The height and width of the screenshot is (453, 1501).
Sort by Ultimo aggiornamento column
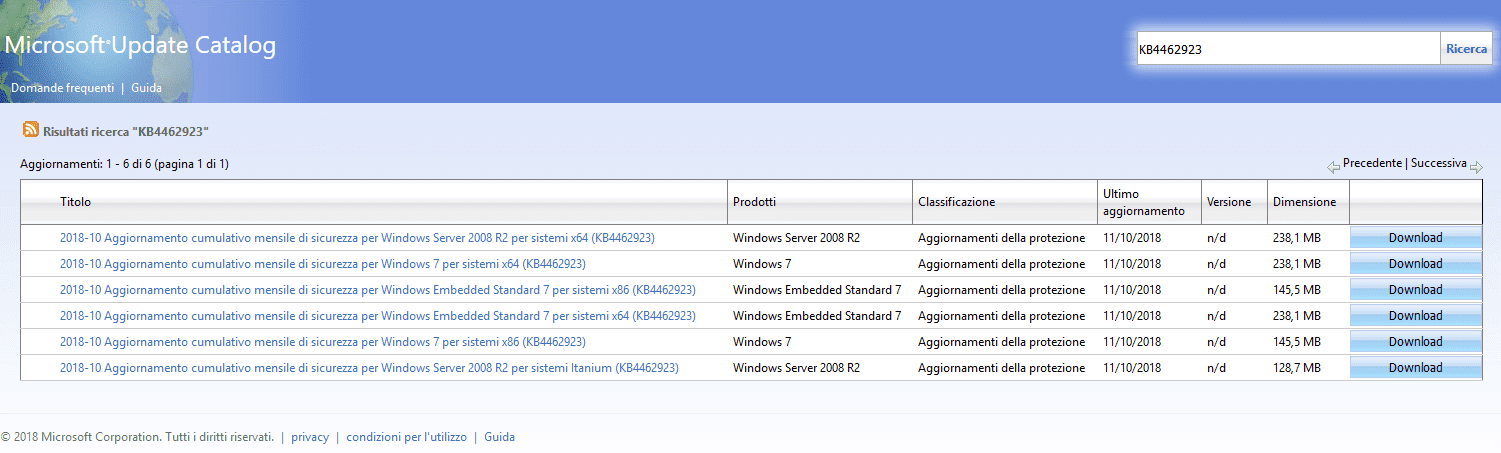(1144, 202)
